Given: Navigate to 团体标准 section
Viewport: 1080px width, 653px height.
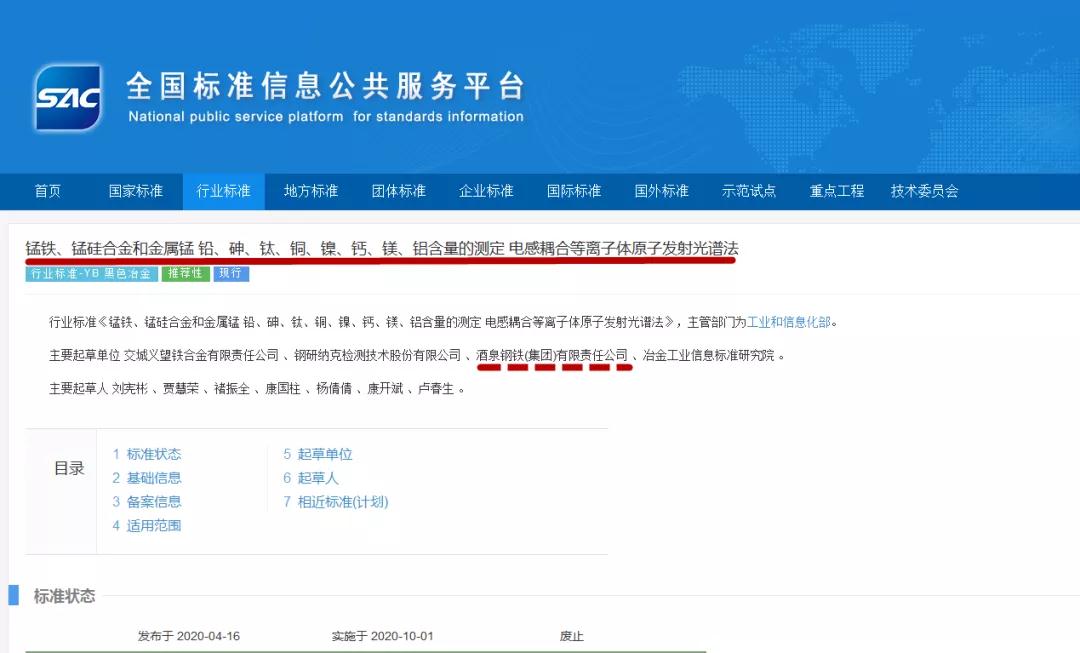Looking at the screenshot, I should [398, 191].
